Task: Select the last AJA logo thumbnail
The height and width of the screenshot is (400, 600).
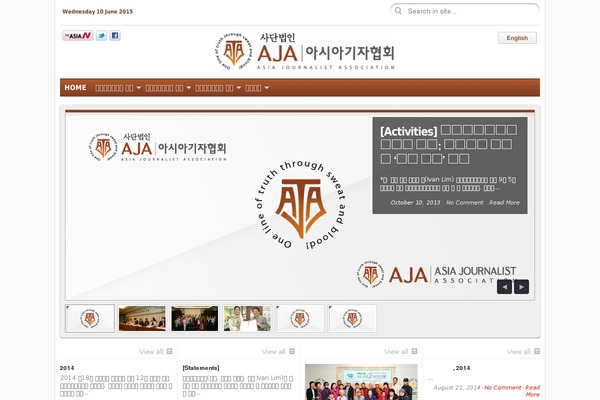Action: tap(352, 318)
